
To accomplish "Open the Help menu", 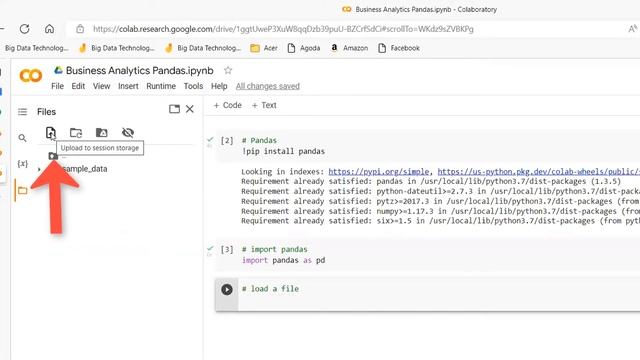I will pyautogui.click(x=219, y=86).
